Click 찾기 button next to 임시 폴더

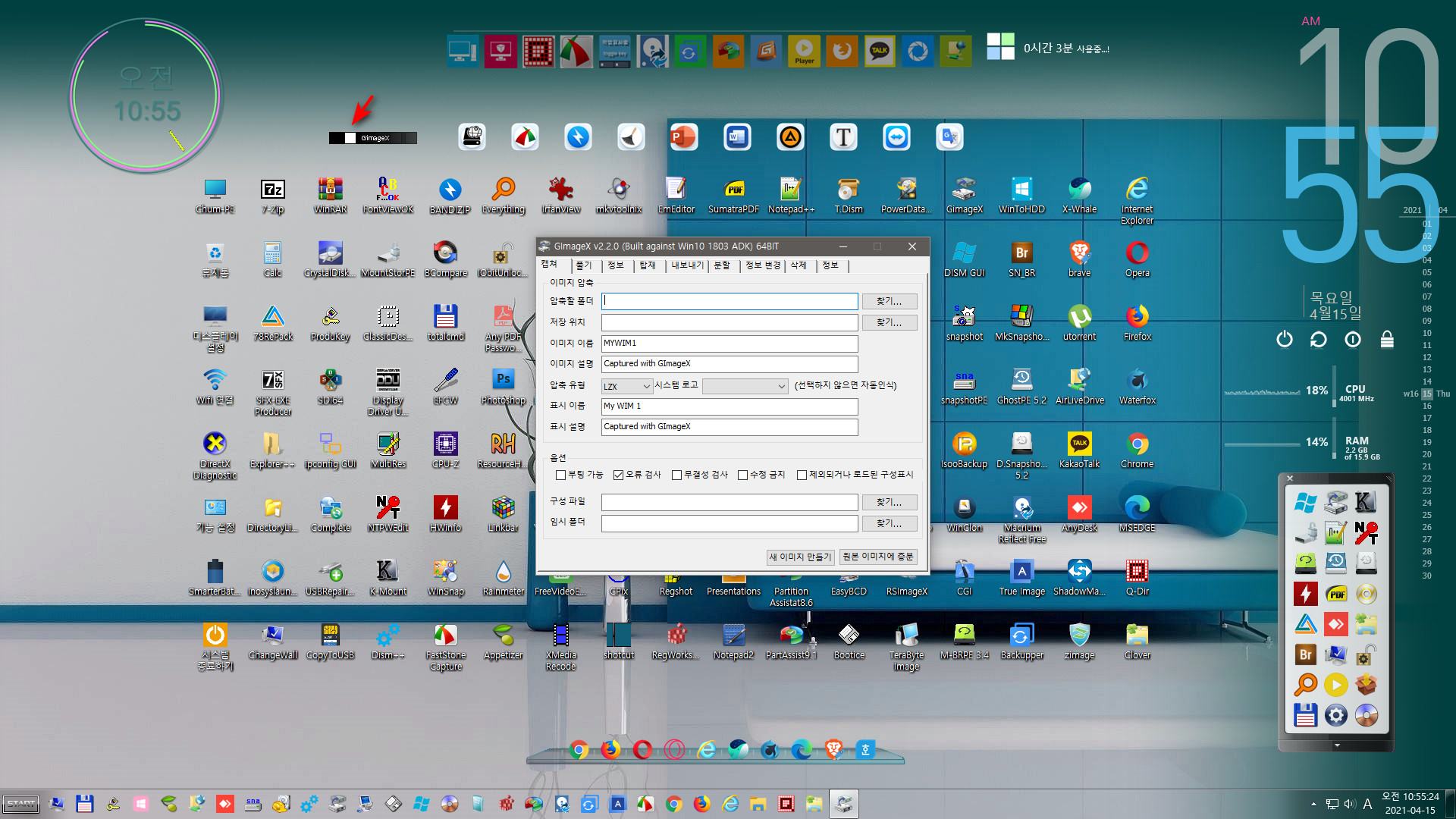tap(889, 524)
